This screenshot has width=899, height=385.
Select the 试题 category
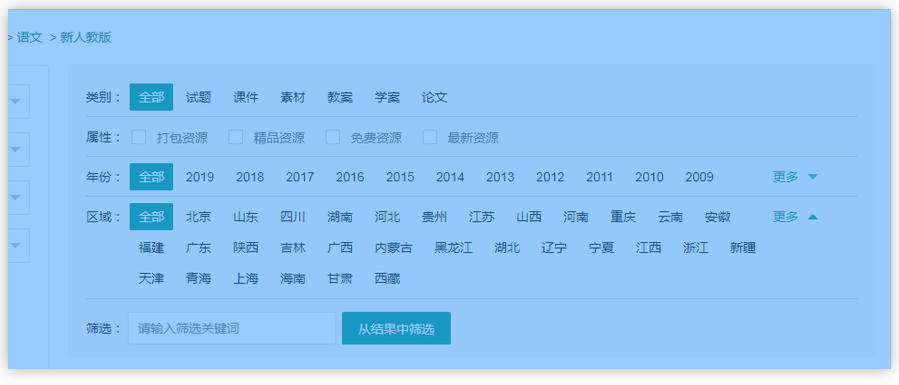[x=198, y=97]
